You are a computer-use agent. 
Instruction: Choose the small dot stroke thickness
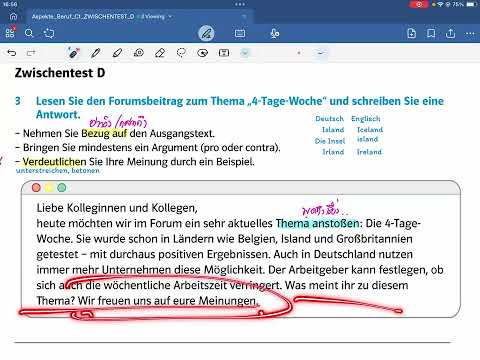299,53
